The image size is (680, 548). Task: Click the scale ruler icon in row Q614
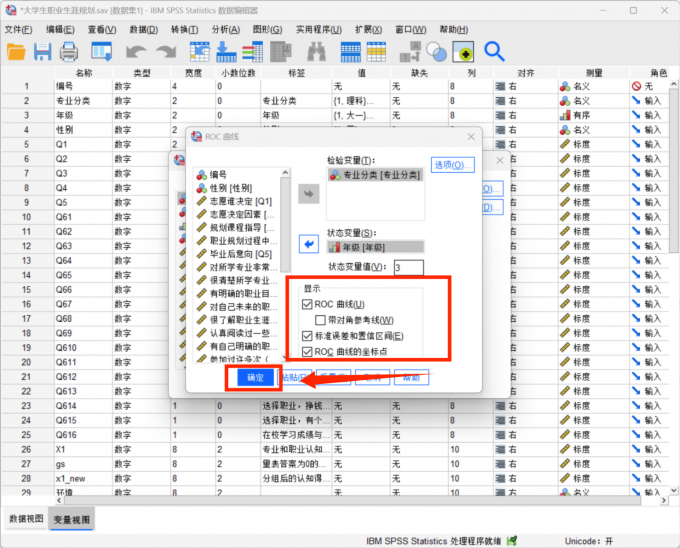click(565, 406)
